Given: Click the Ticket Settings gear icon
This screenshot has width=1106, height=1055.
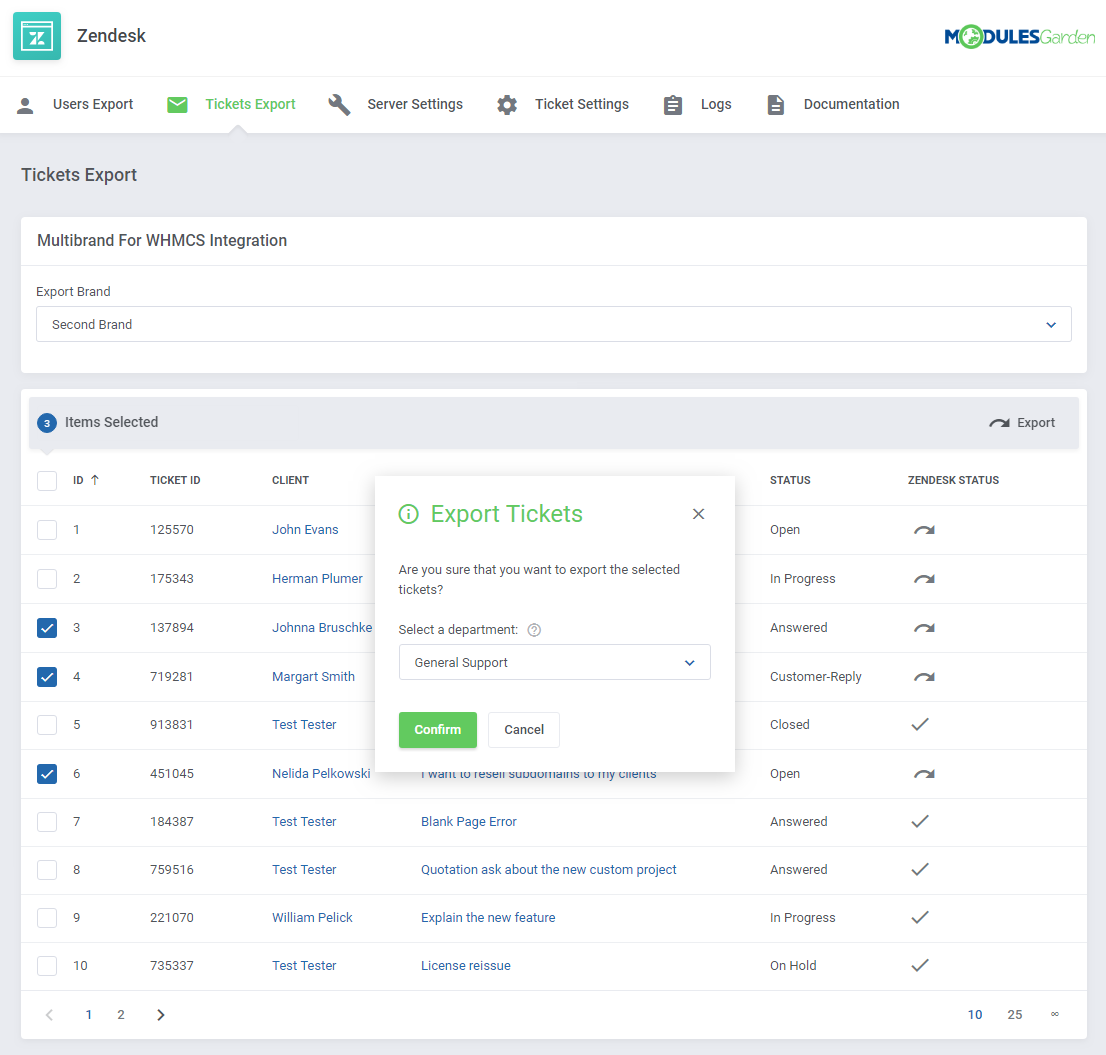Looking at the screenshot, I should pos(507,104).
